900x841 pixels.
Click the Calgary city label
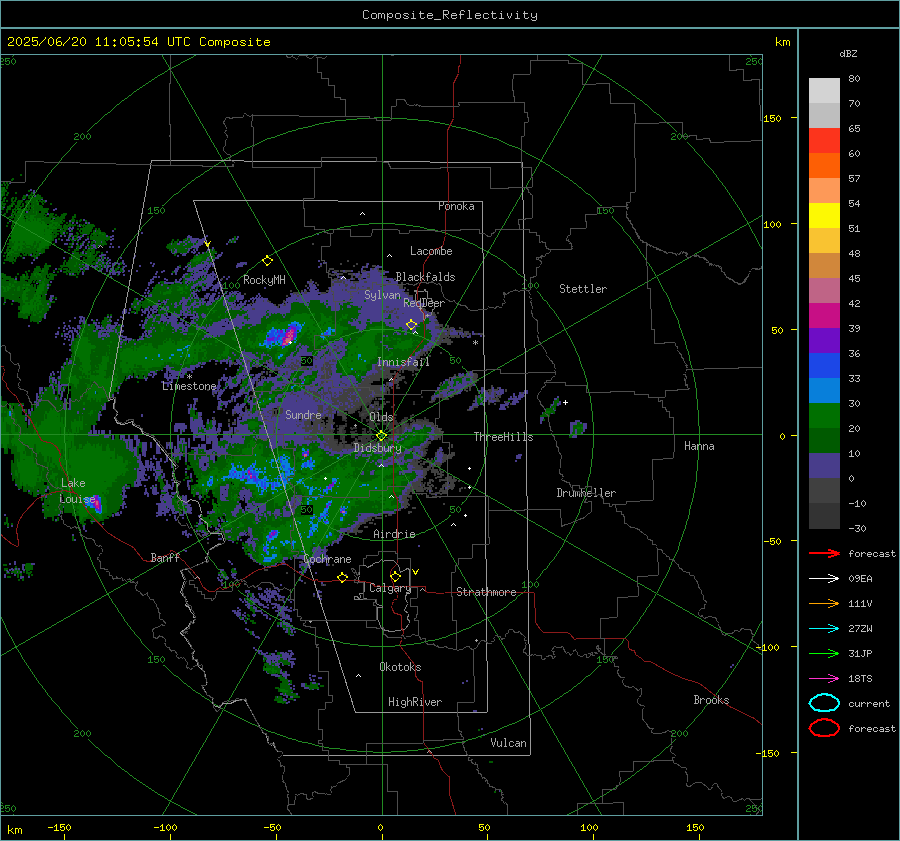click(x=390, y=588)
